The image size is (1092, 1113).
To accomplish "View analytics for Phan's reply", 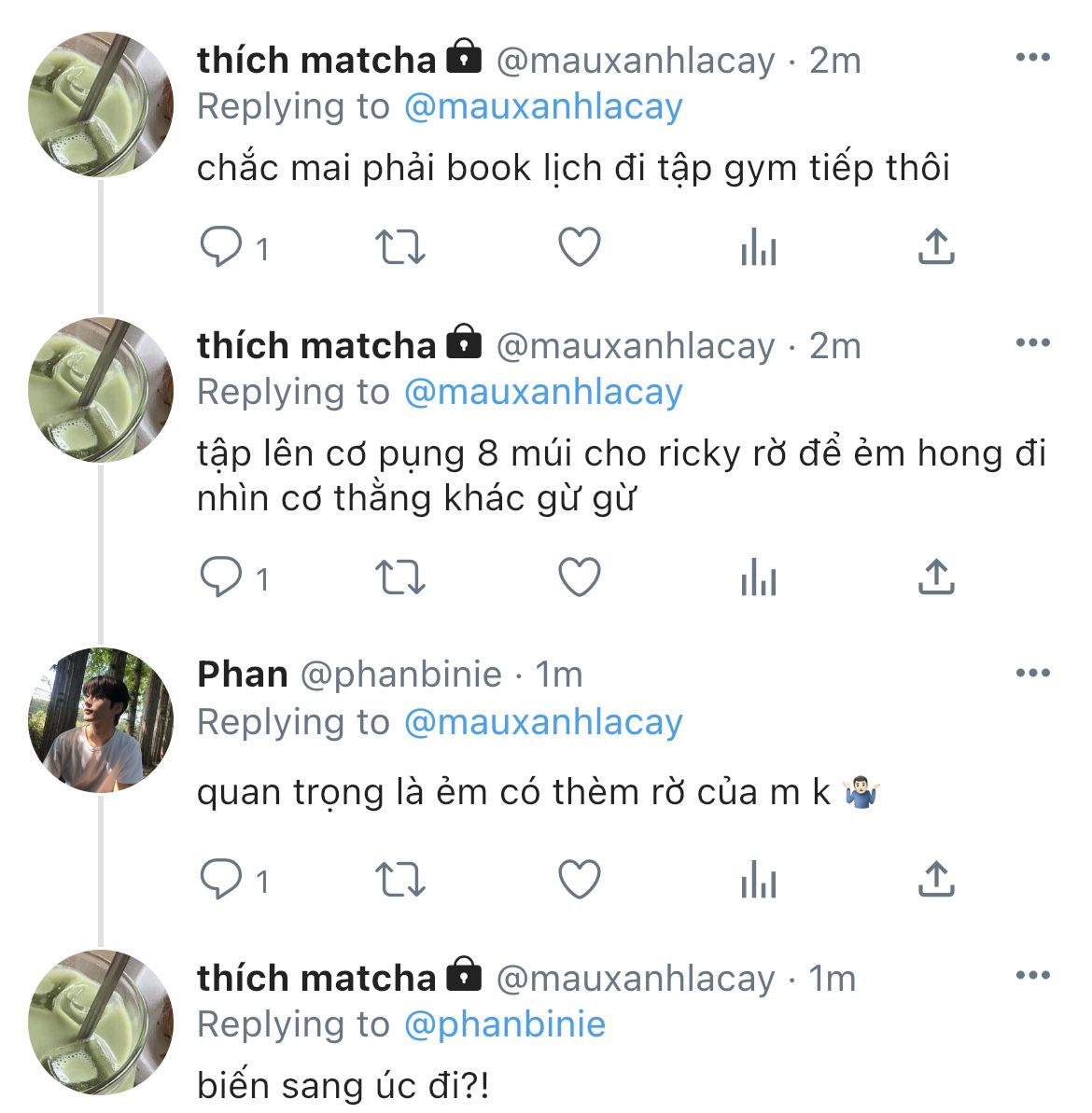I will (x=758, y=880).
